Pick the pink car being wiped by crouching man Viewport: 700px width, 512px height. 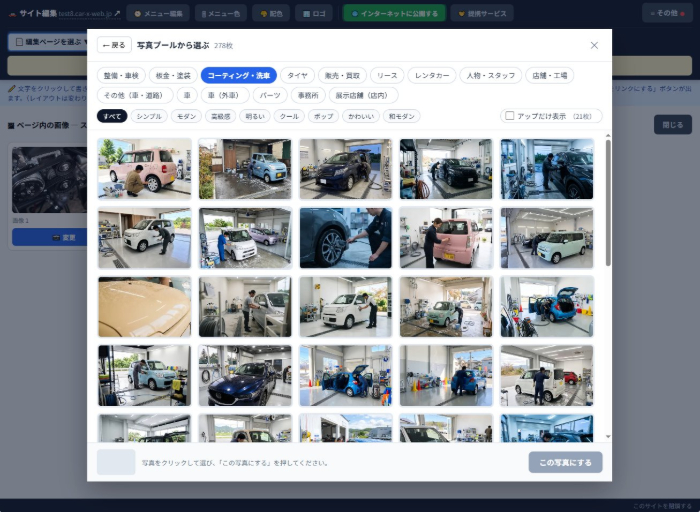tap(145, 169)
